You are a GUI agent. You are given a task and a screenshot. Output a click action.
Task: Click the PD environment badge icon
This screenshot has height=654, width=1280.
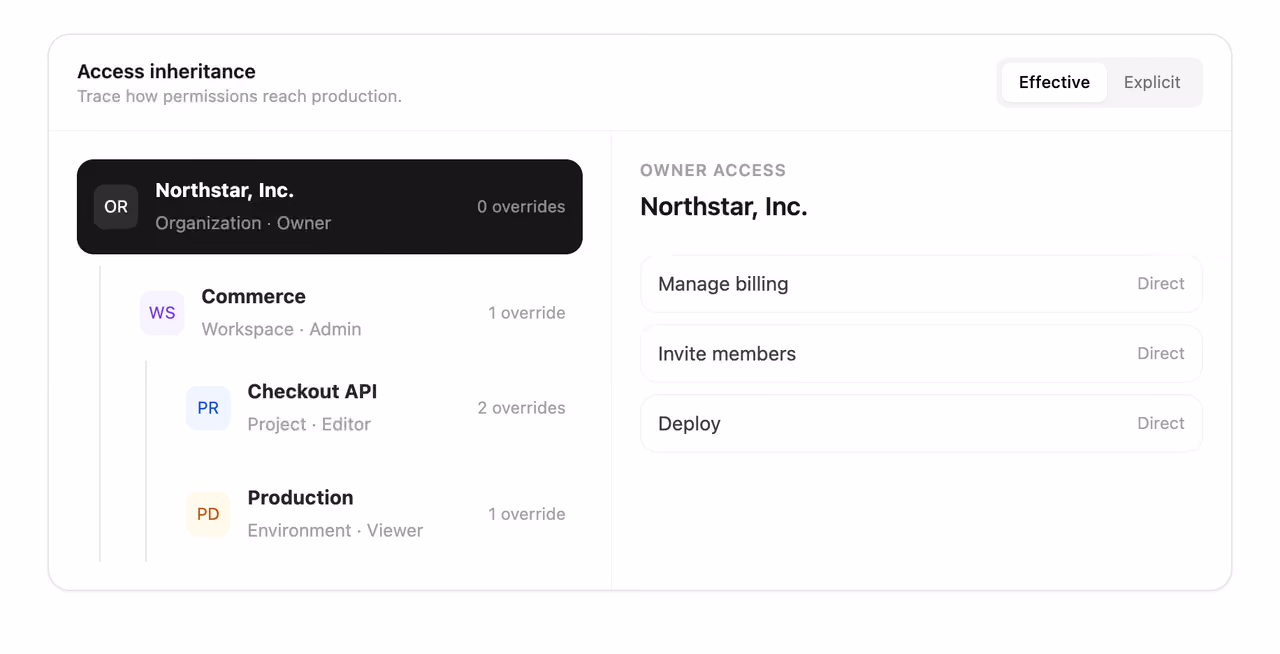point(208,514)
